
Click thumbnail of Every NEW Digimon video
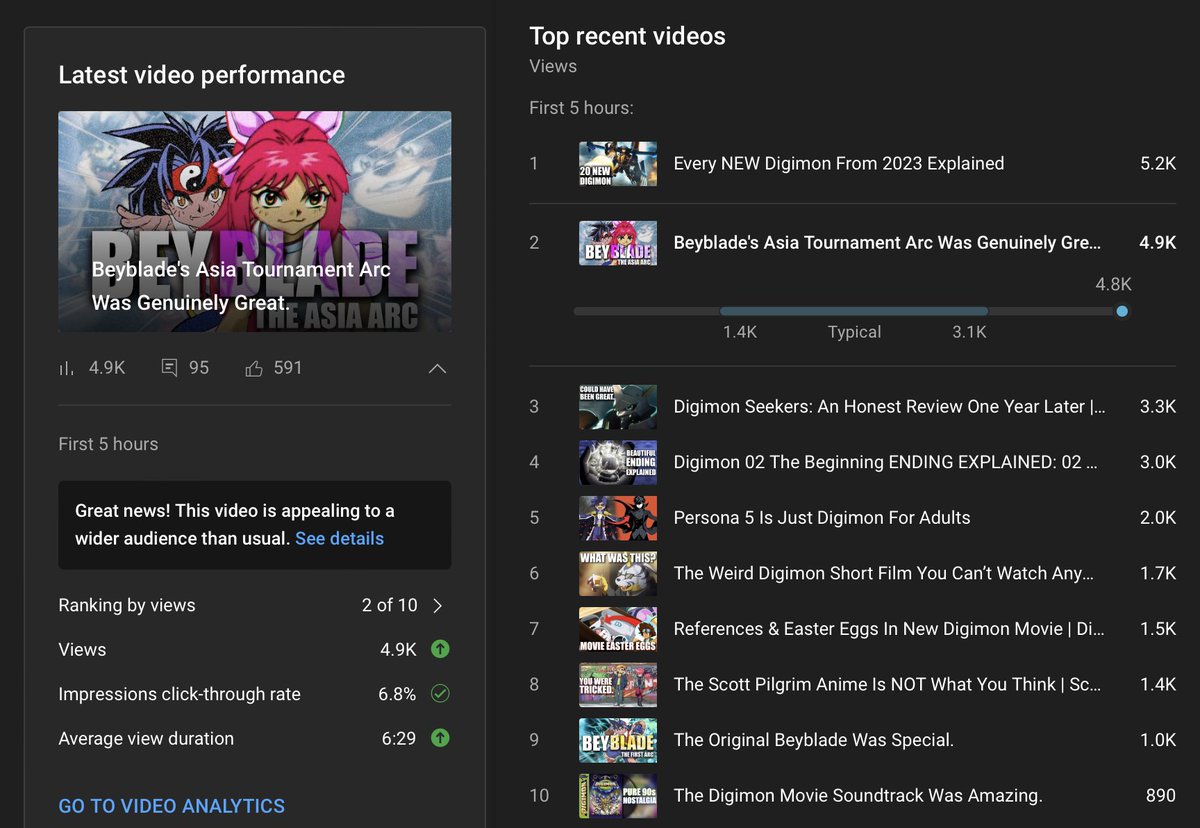click(618, 164)
